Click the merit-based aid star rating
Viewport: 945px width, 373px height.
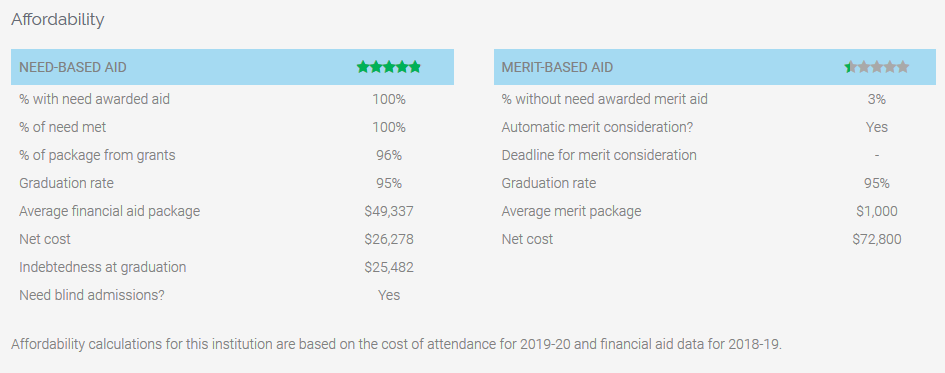click(877, 67)
